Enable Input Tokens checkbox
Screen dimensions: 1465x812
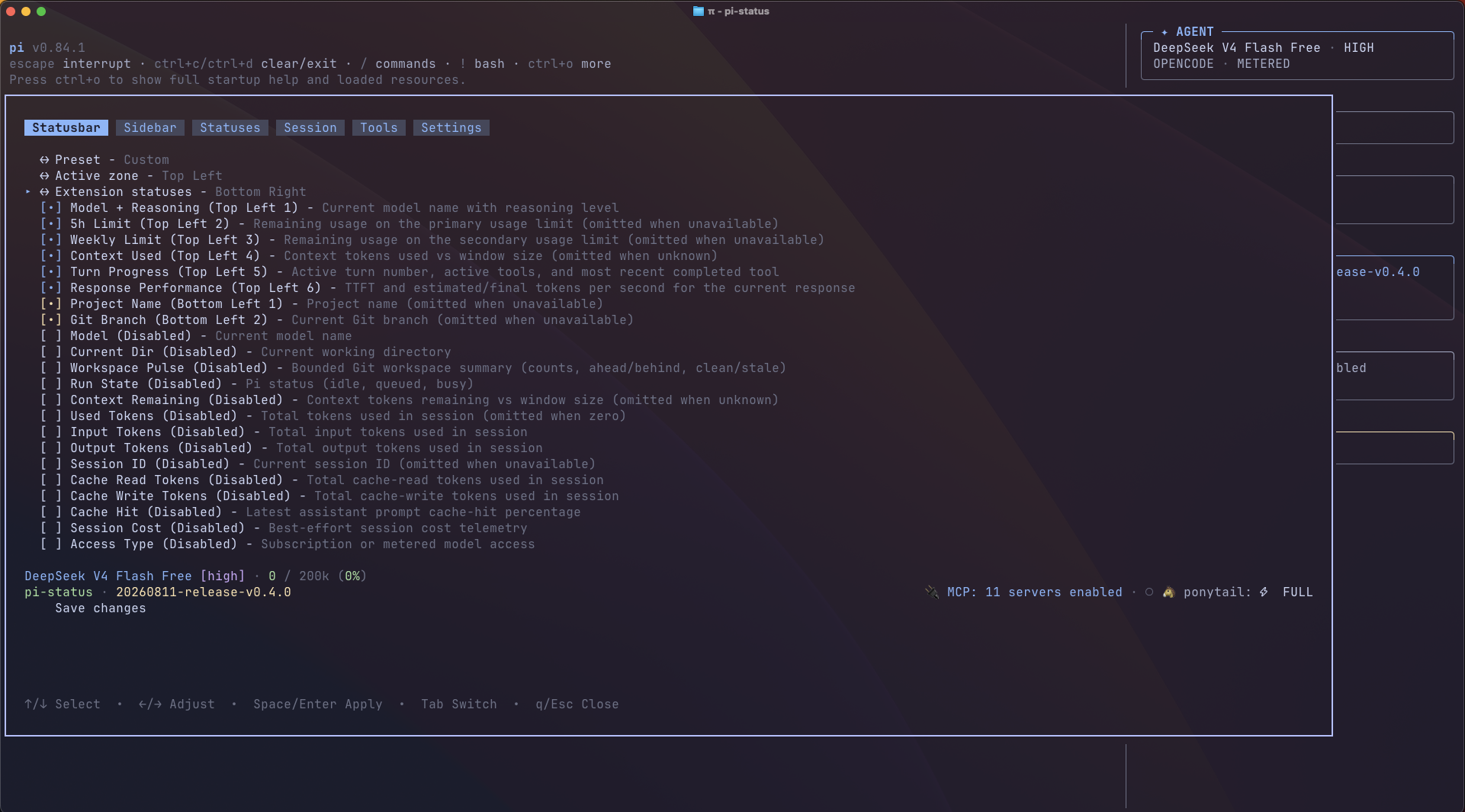tap(51, 432)
